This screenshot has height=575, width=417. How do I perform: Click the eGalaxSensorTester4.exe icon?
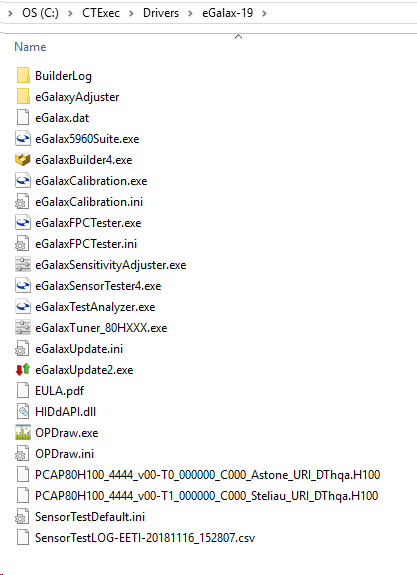[23, 286]
